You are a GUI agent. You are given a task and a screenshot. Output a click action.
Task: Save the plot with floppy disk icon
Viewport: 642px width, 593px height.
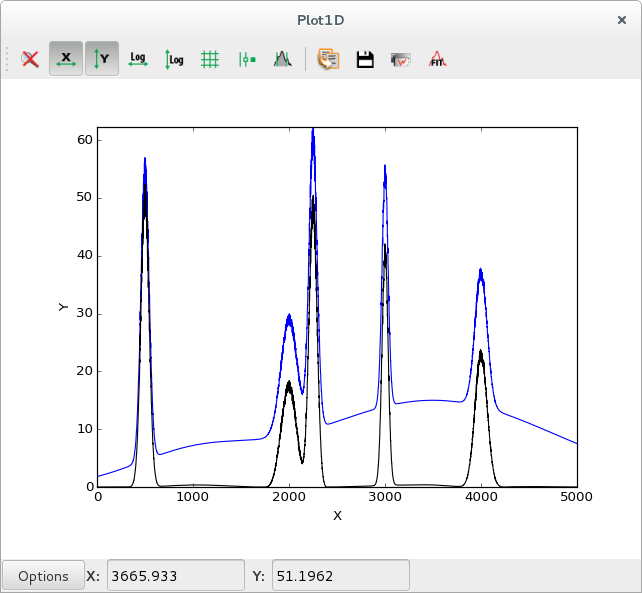coord(365,59)
